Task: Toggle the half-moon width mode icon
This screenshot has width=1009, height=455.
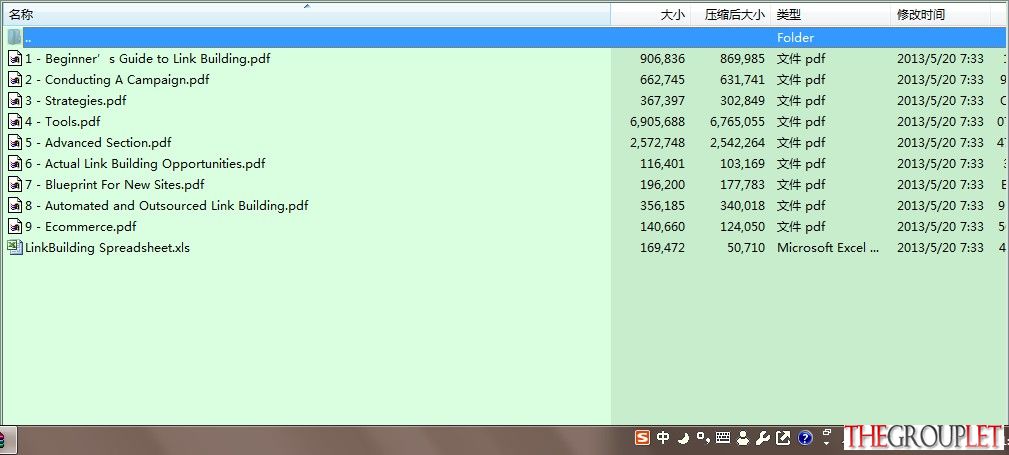Action: coord(684,439)
